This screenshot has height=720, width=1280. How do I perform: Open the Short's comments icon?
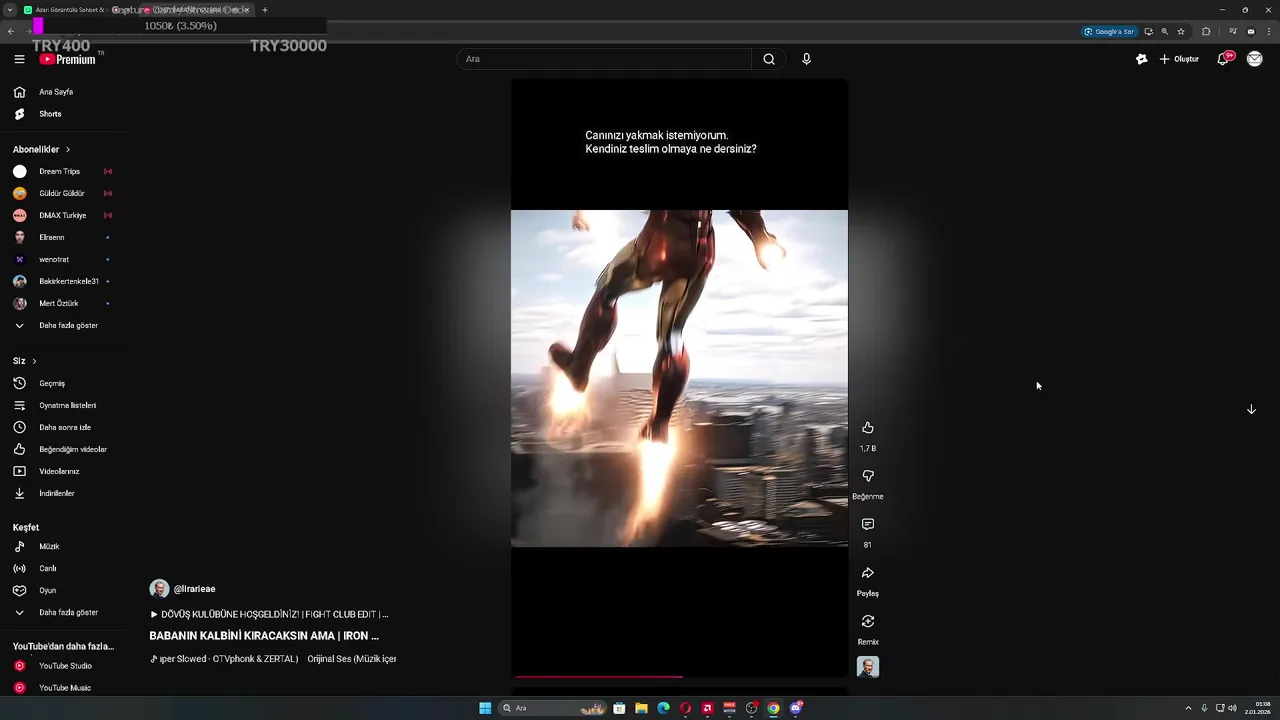[x=868, y=524]
